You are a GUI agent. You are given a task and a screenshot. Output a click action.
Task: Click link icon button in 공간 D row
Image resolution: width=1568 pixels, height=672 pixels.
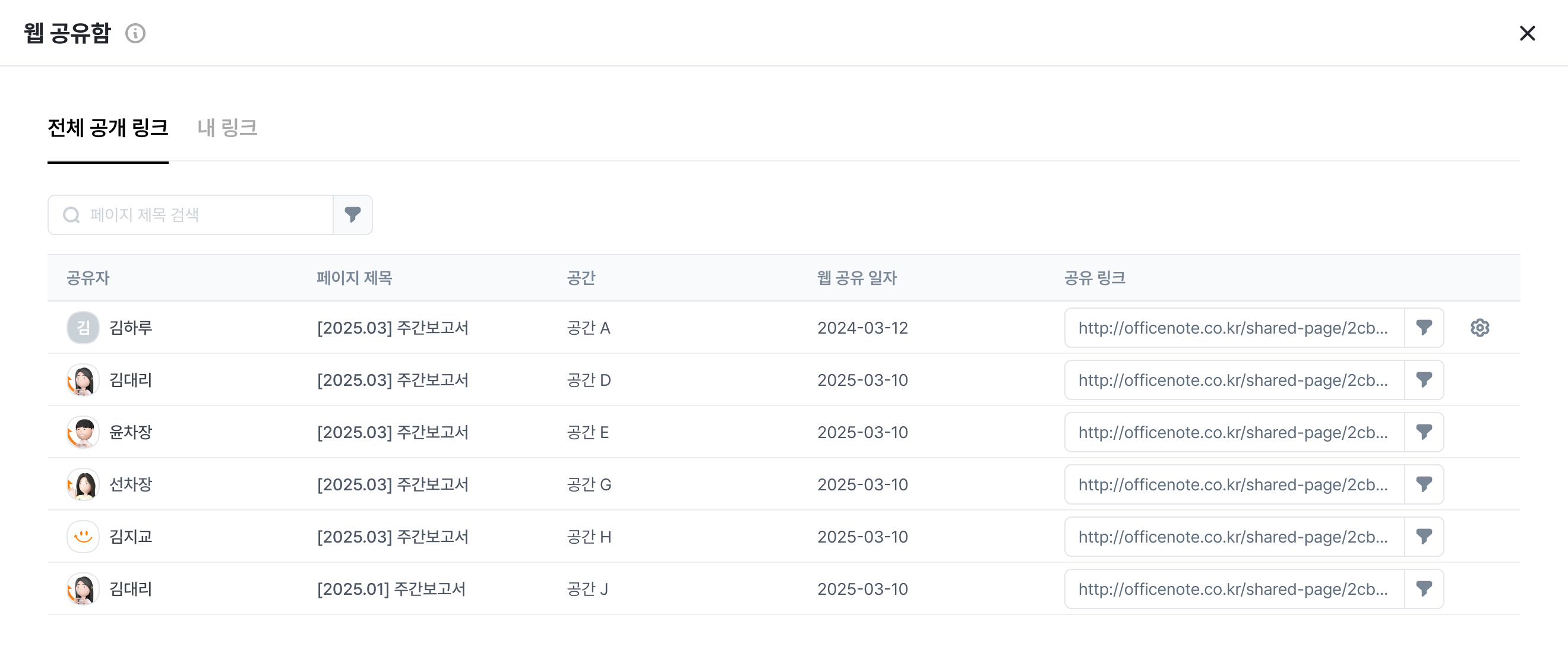coord(1424,380)
